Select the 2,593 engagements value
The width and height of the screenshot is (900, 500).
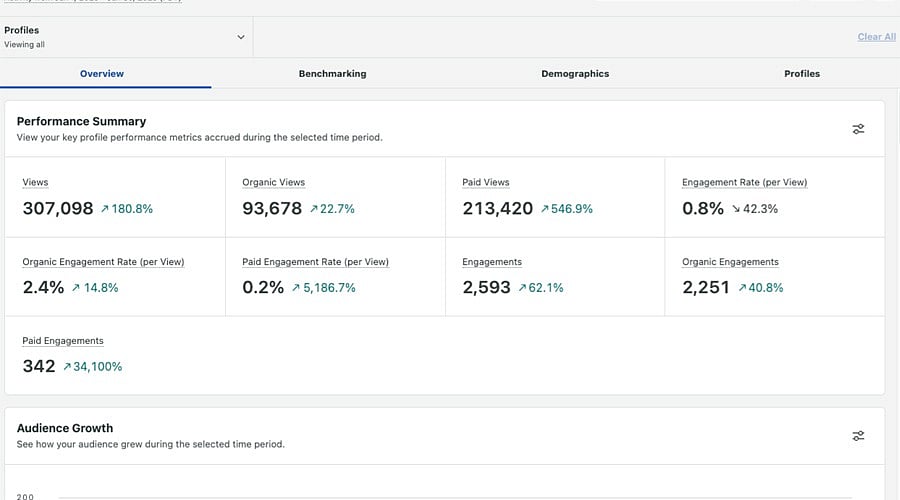pyautogui.click(x=486, y=287)
